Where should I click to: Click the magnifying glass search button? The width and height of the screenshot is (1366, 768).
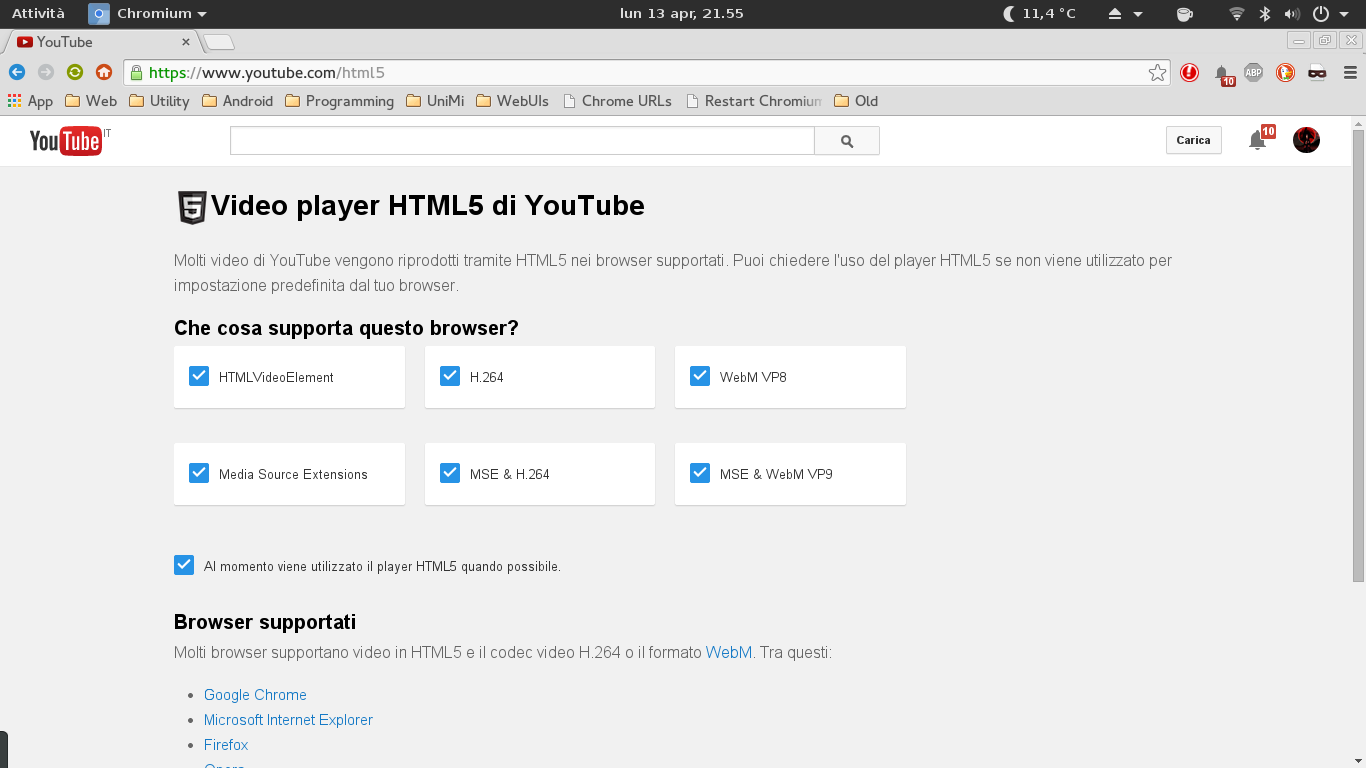point(847,141)
